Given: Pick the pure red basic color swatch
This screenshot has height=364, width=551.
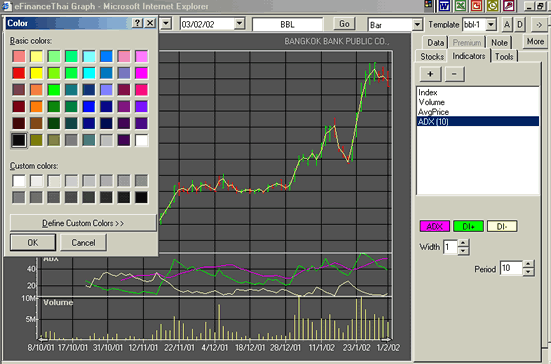Looking at the screenshot, I should tap(19, 73).
